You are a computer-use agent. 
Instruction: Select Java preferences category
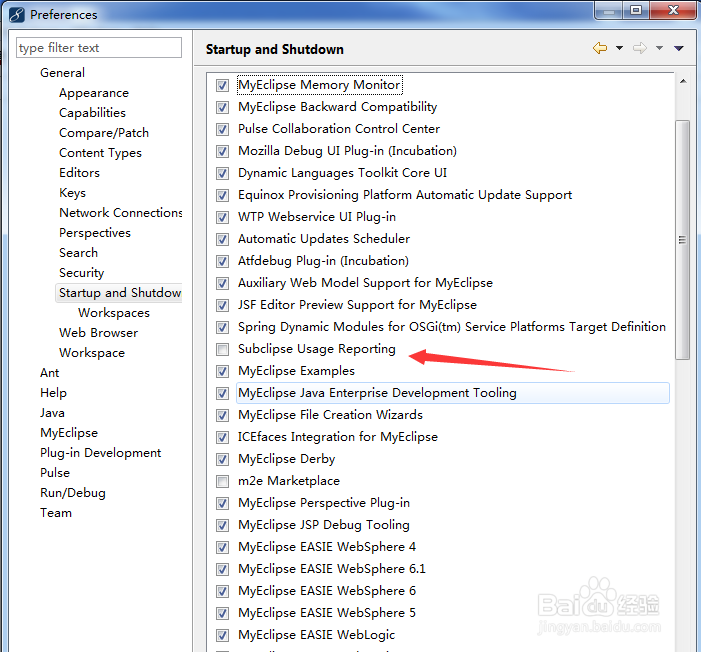coord(52,413)
